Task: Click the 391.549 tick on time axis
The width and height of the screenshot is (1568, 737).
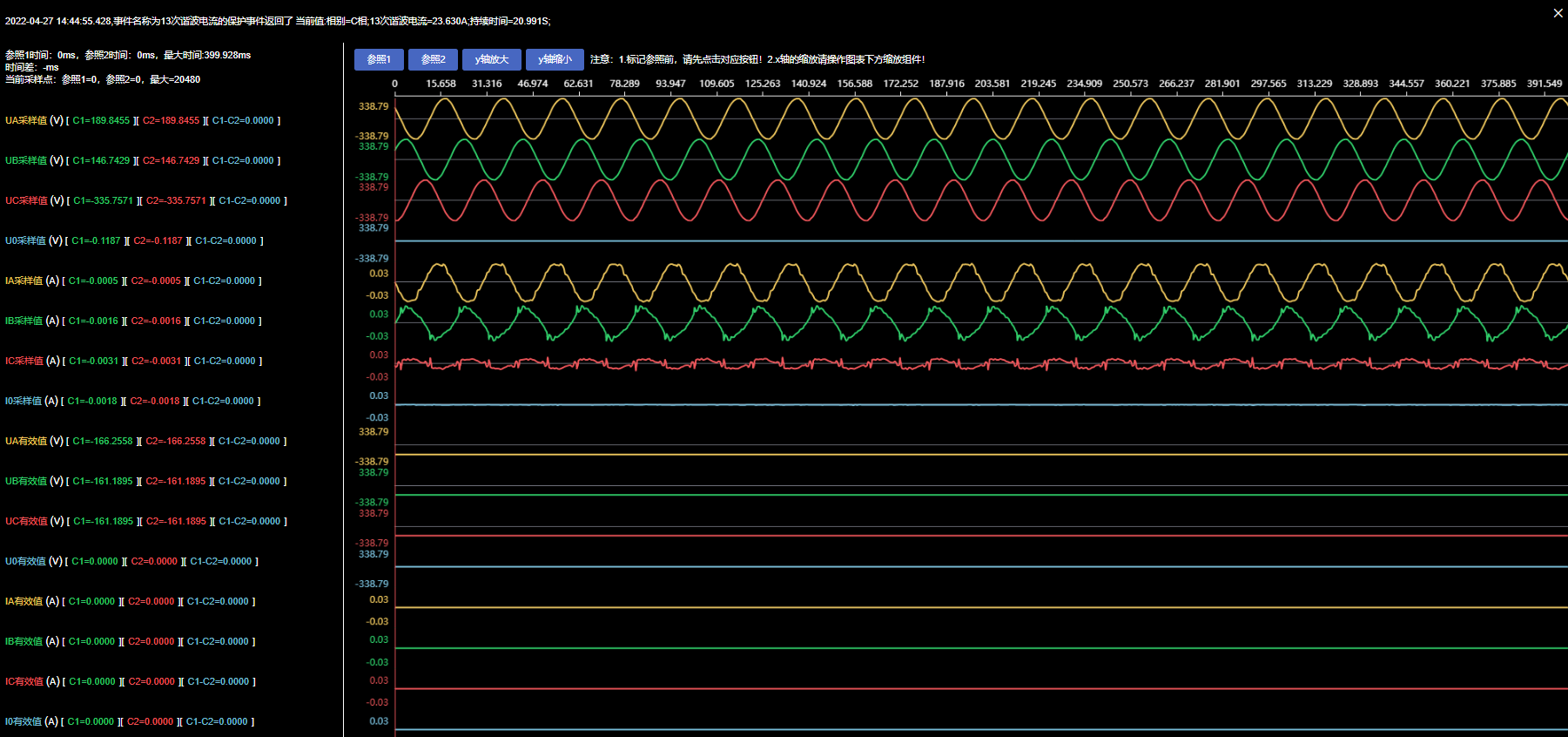Action: [1544, 84]
